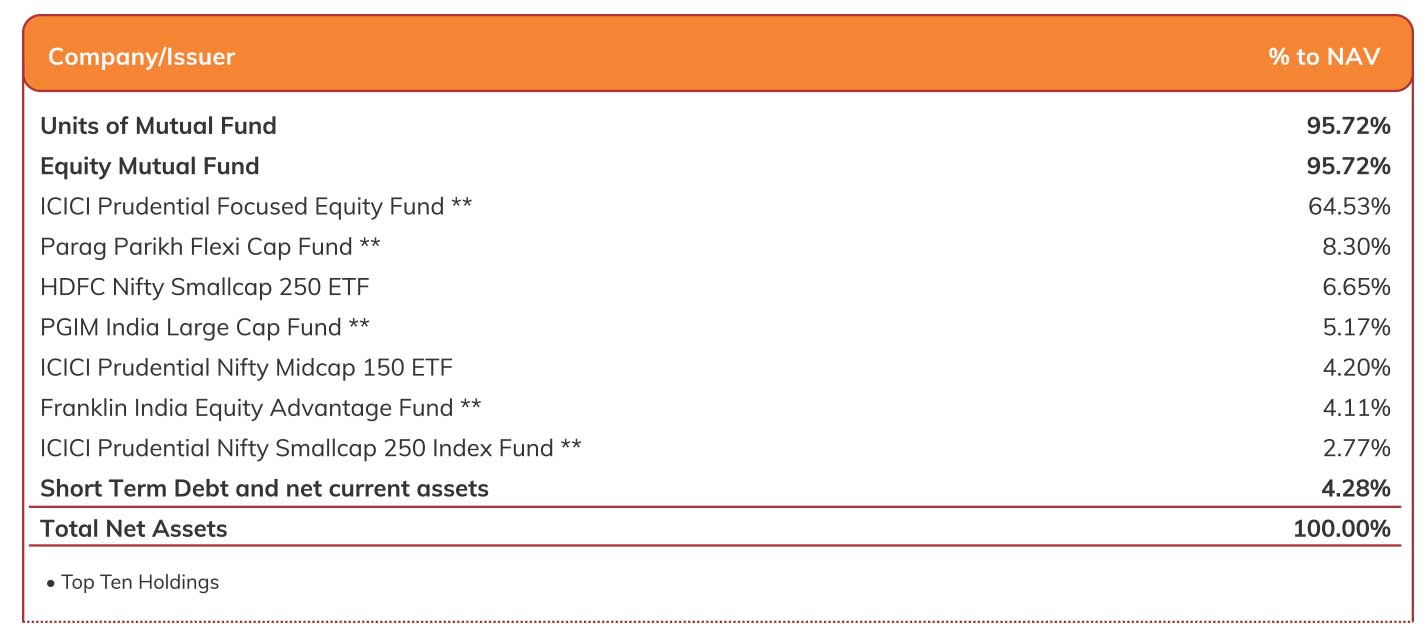This screenshot has height=634, width=1425.
Task: Click the 64.53% NAV value
Action: 1349,207
